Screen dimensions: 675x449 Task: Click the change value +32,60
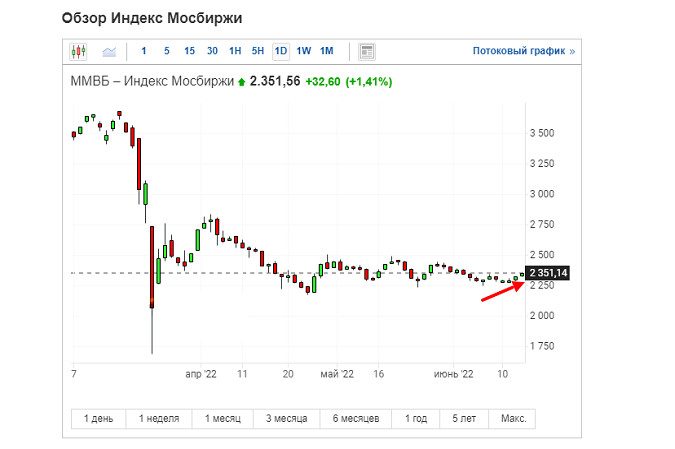(323, 82)
